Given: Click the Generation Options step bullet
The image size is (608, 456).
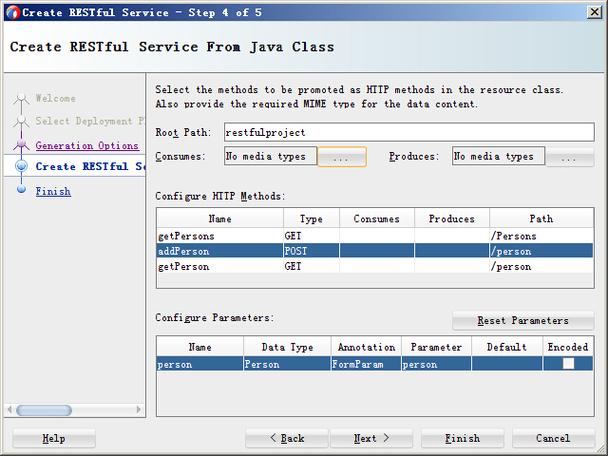Looking at the screenshot, I should coord(21,145).
